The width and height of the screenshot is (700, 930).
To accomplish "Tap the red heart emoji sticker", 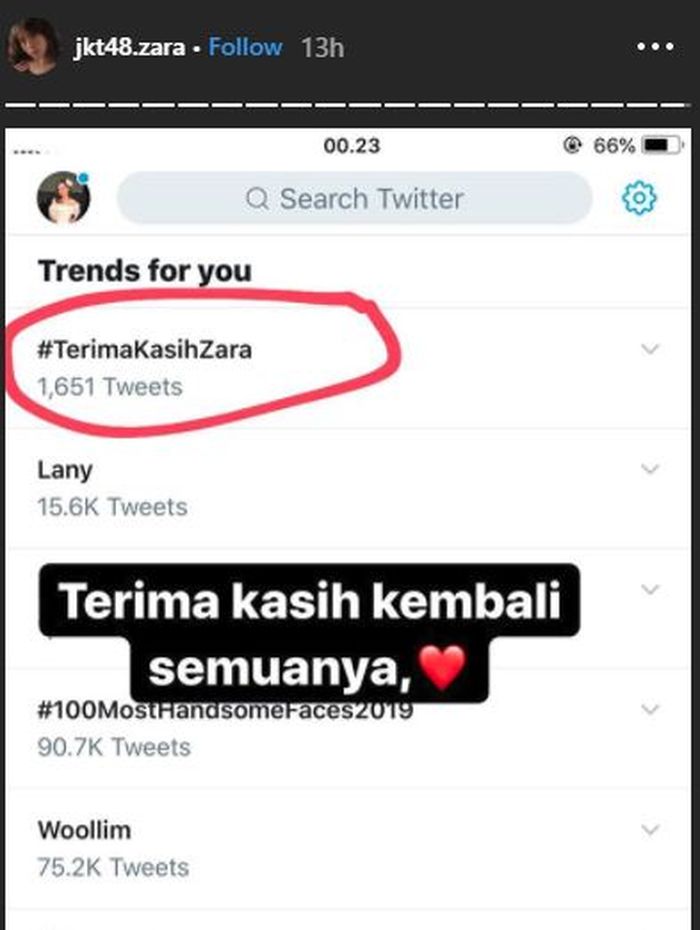I will pyautogui.click(x=443, y=667).
